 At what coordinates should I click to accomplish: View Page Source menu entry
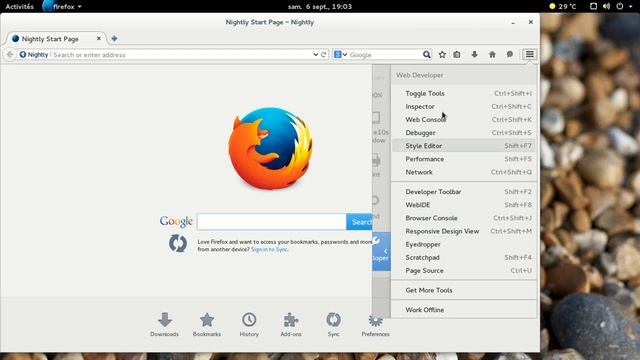(x=464, y=270)
